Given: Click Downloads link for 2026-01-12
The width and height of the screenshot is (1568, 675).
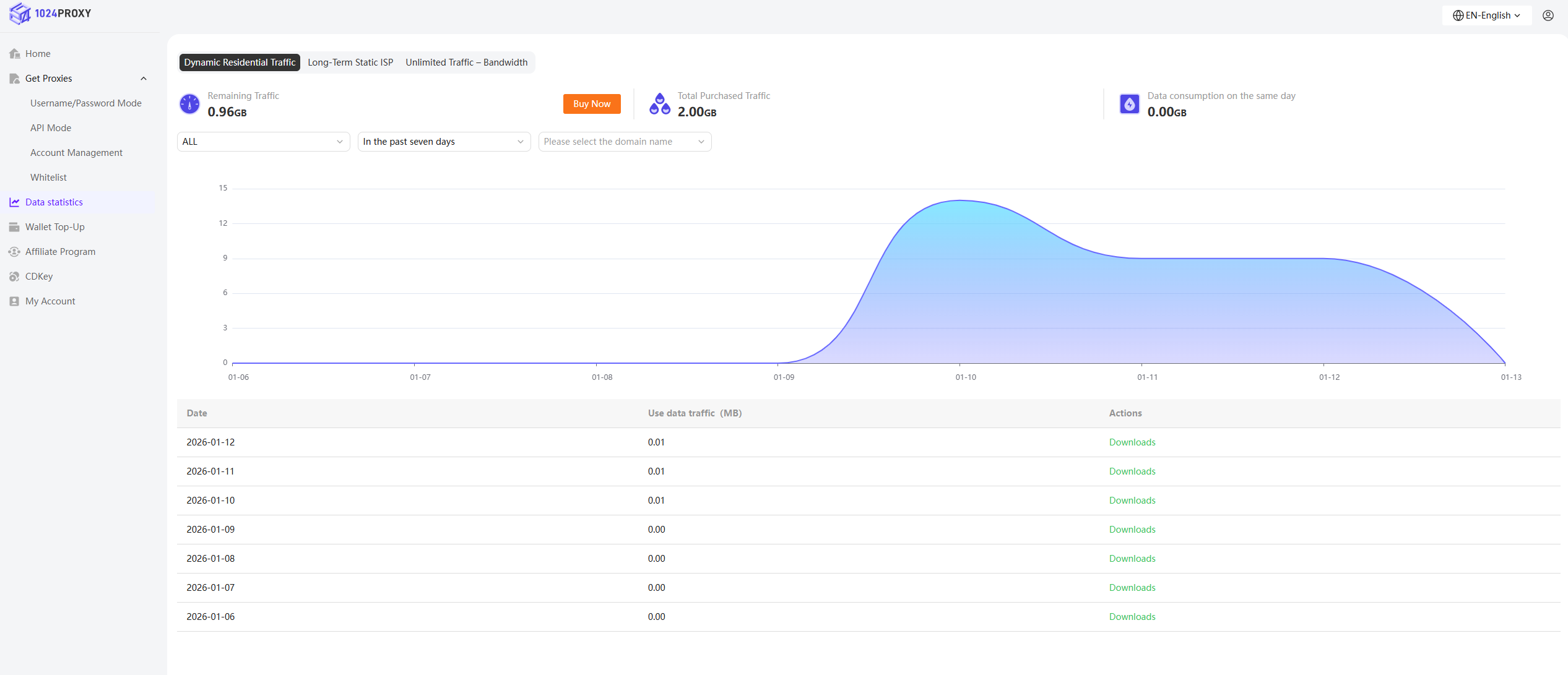Looking at the screenshot, I should point(1132,442).
